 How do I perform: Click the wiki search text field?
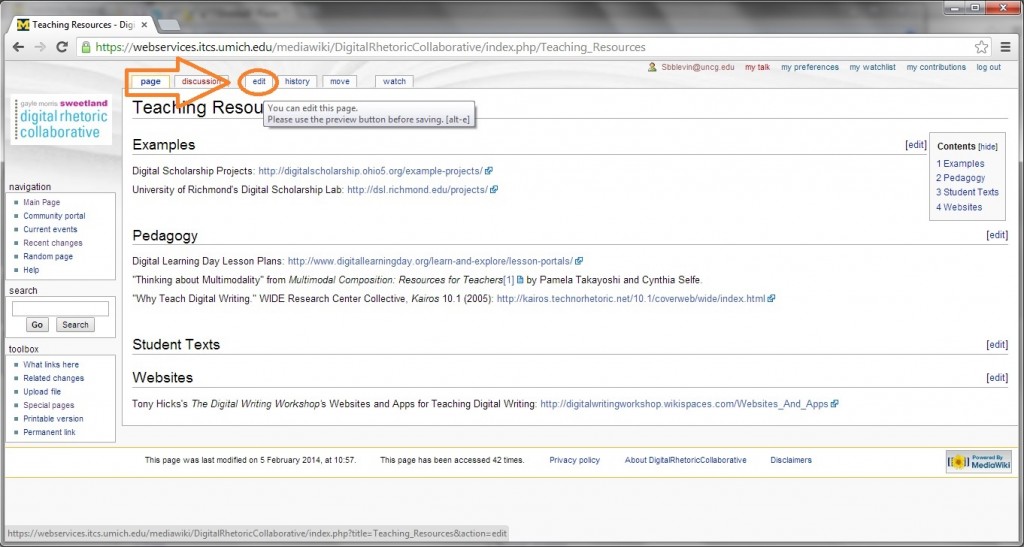click(60, 309)
